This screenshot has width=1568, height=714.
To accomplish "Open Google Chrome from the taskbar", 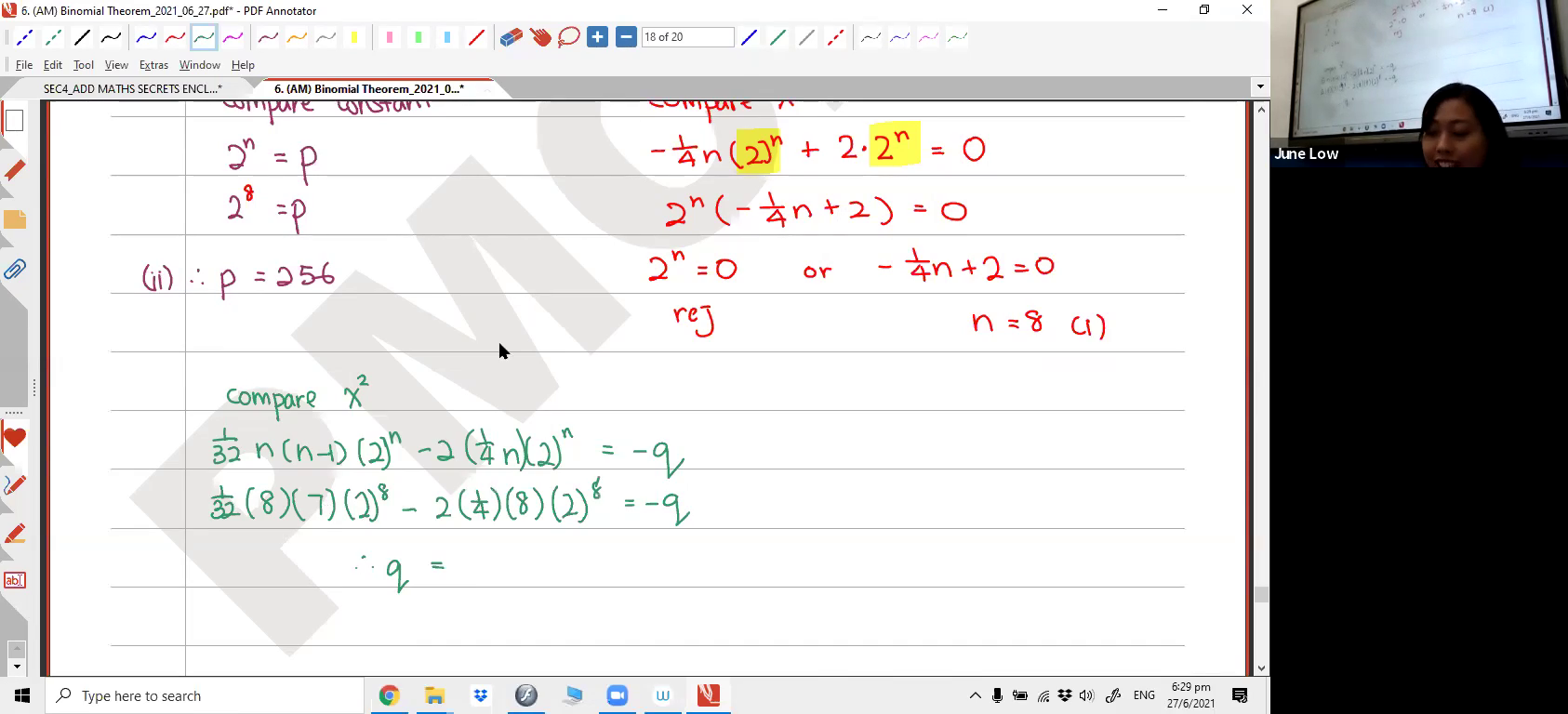I will click(389, 695).
